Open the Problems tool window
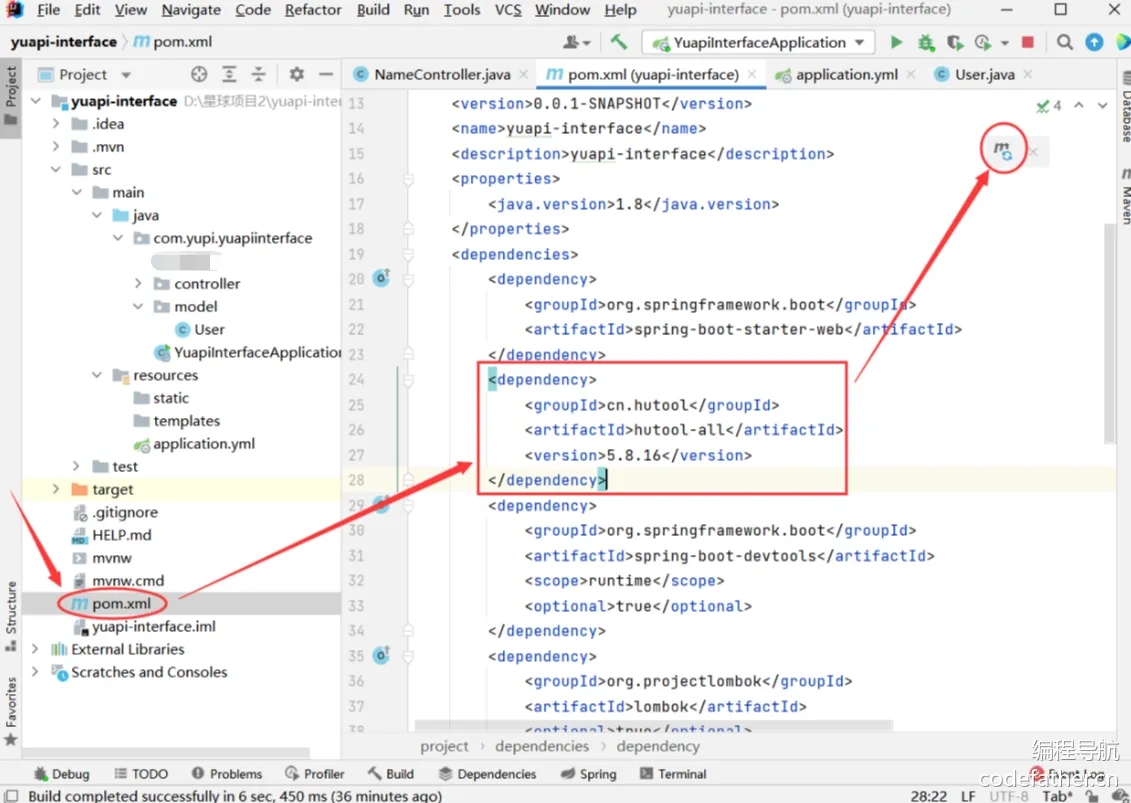The width and height of the screenshot is (1131, 803). (x=226, y=773)
